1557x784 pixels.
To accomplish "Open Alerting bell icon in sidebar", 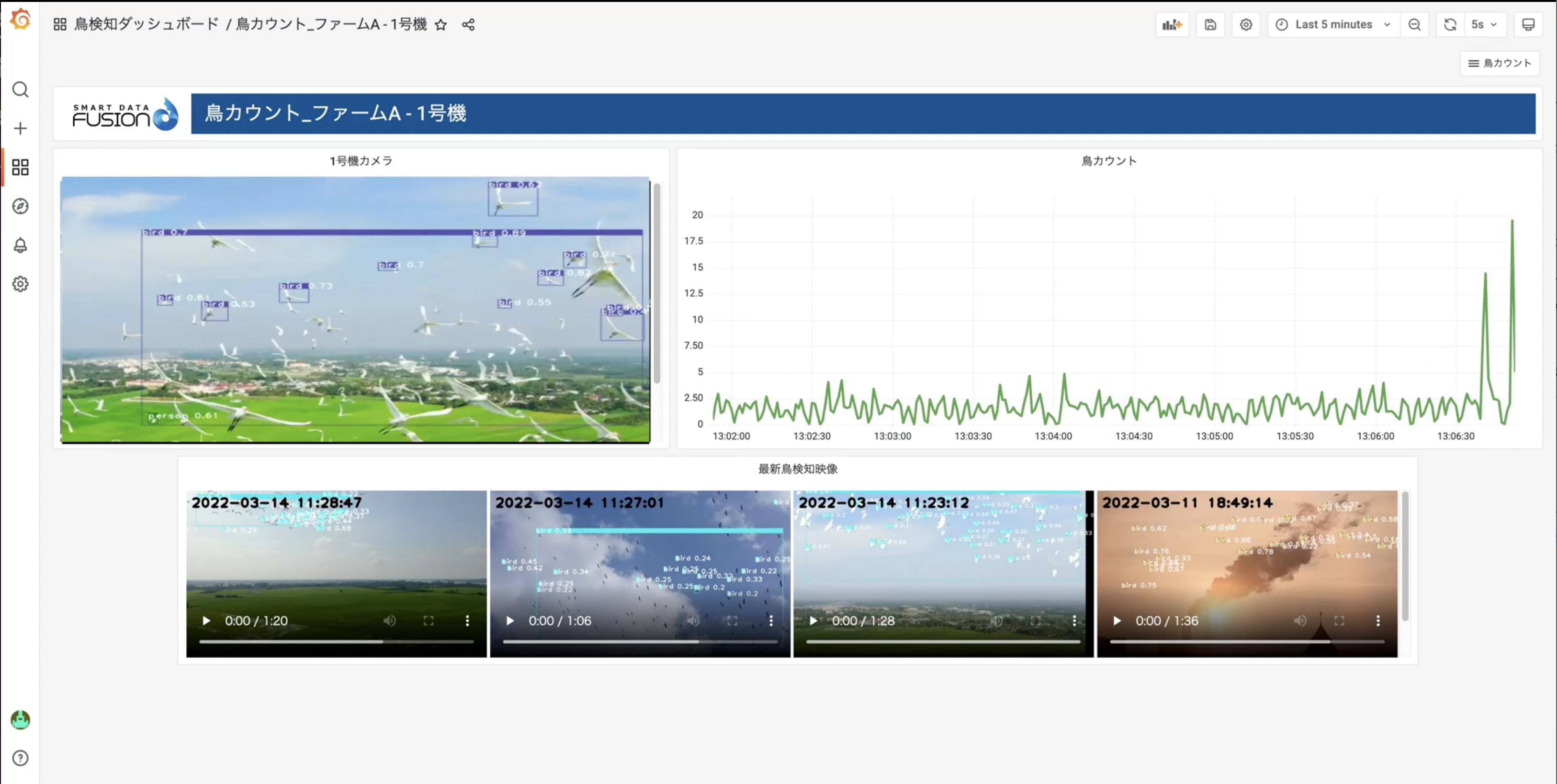I will (x=20, y=245).
